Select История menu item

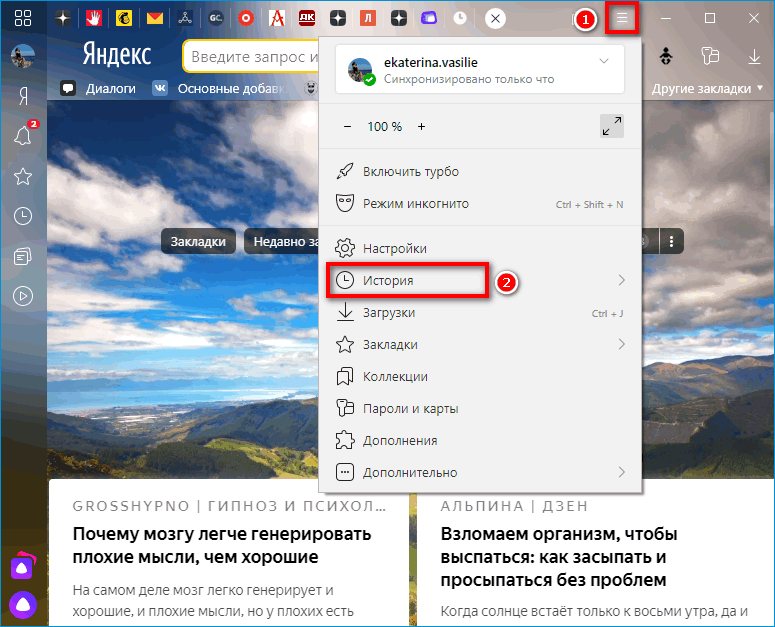pos(480,280)
